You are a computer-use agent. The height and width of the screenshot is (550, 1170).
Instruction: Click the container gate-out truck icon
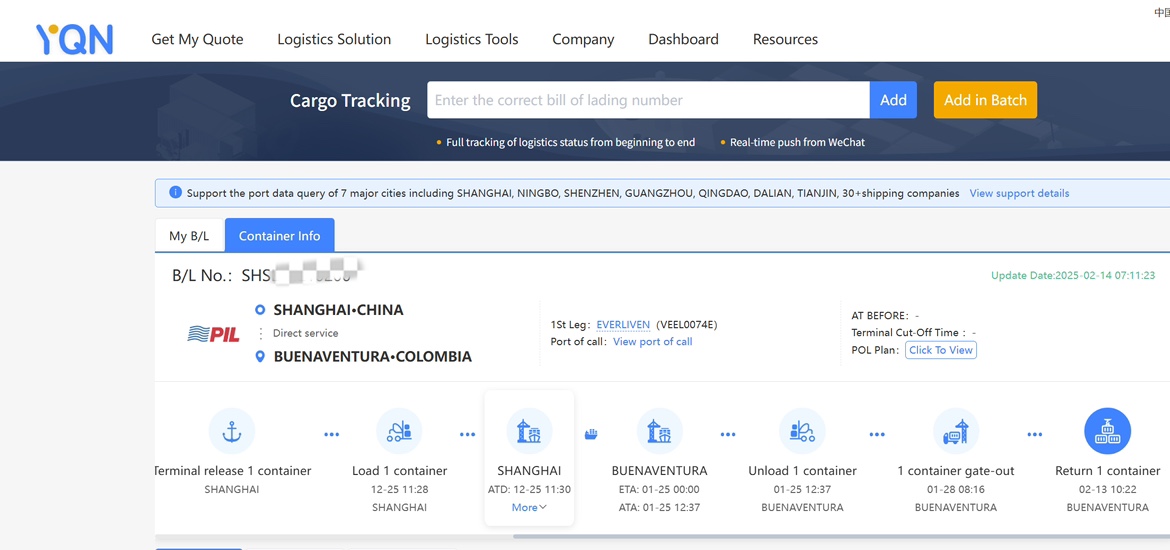(x=956, y=431)
